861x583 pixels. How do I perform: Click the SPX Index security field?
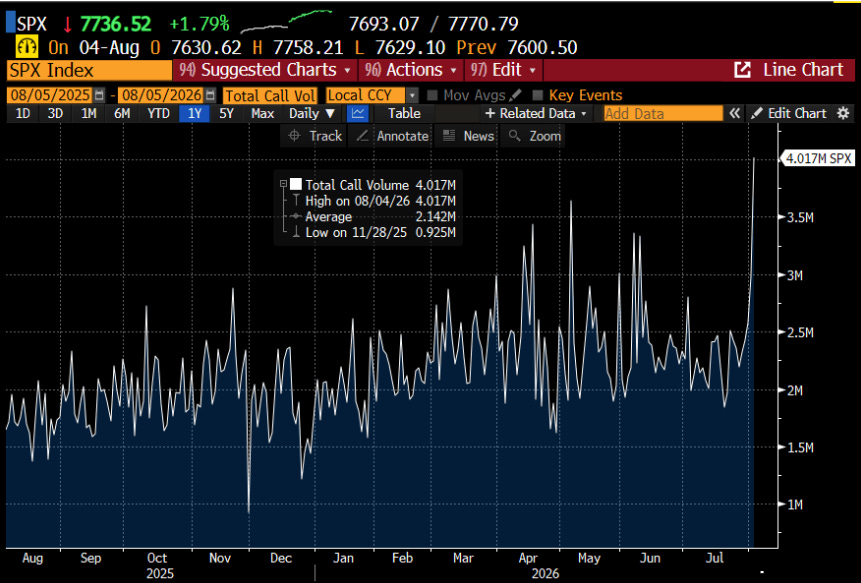tap(89, 70)
